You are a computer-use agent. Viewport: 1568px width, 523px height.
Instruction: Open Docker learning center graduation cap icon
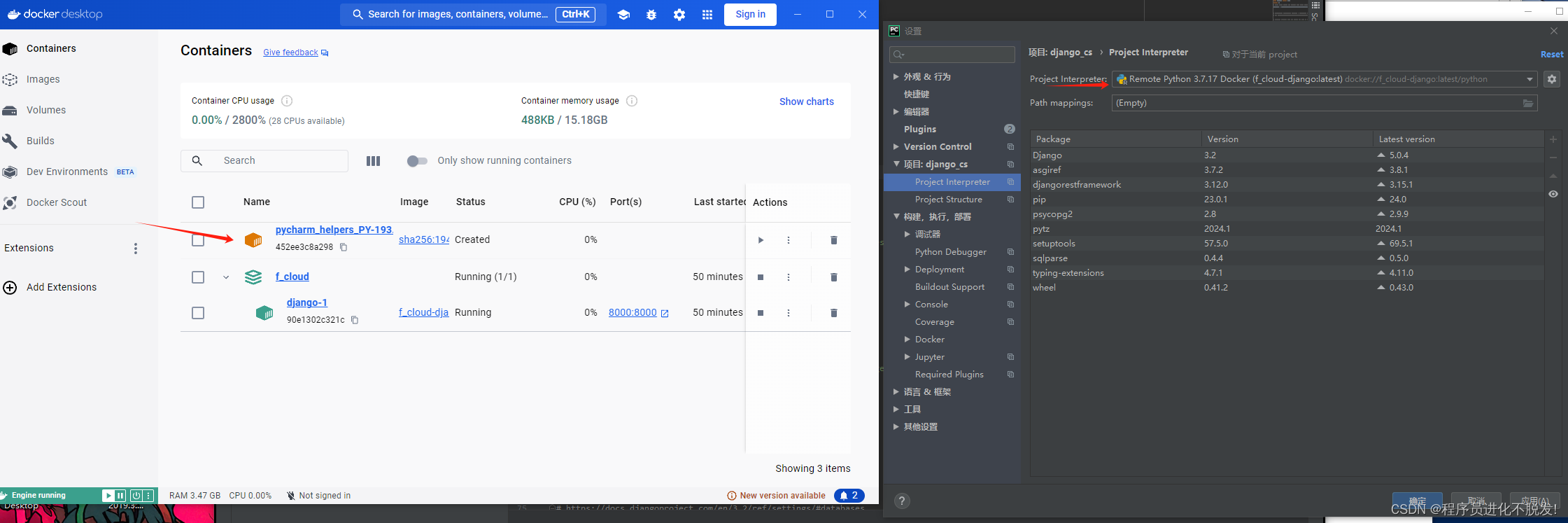click(x=623, y=15)
